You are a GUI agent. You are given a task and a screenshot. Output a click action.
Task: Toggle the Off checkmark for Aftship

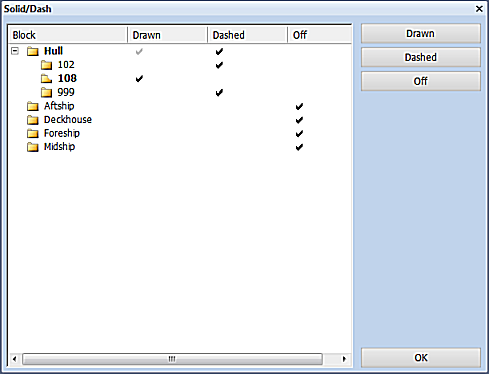[299, 107]
